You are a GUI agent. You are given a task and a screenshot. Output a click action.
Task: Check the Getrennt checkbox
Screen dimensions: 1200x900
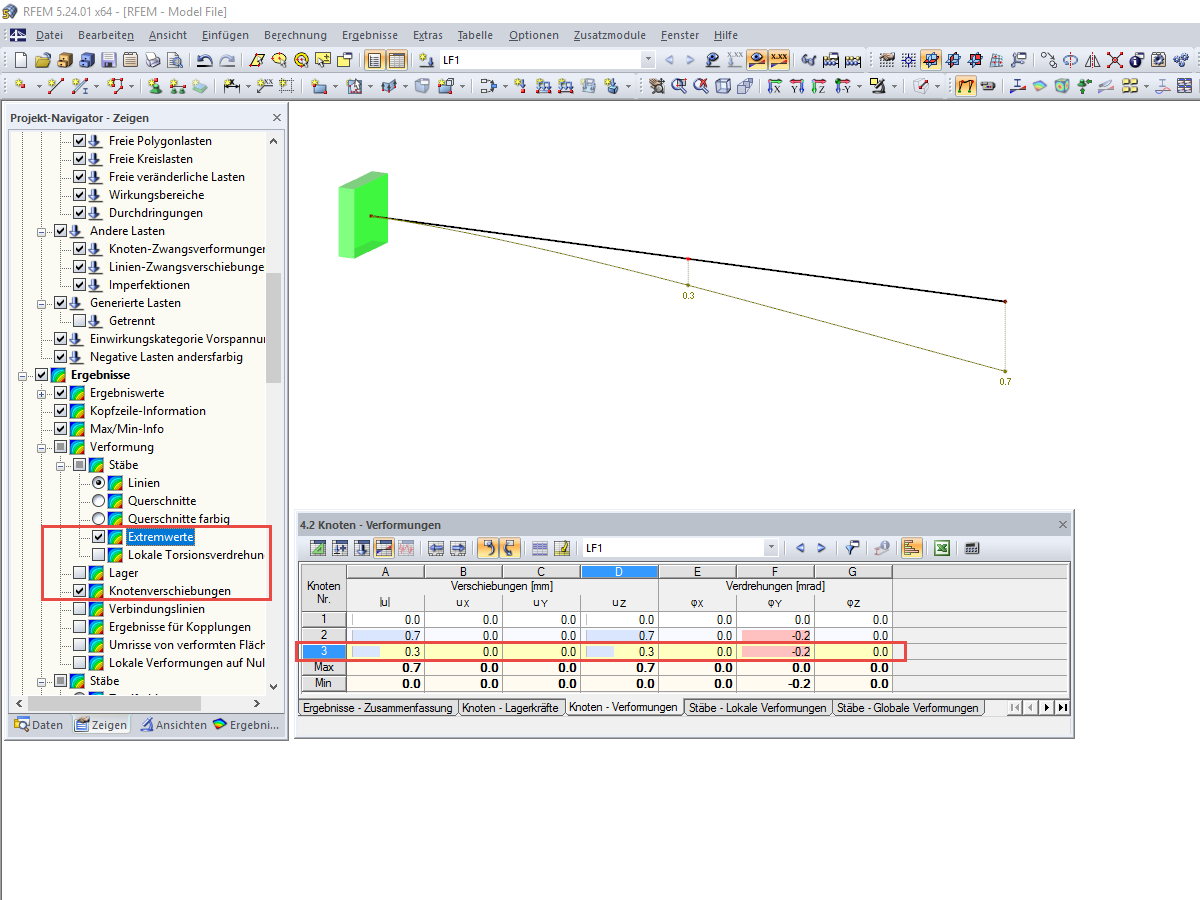click(80, 321)
